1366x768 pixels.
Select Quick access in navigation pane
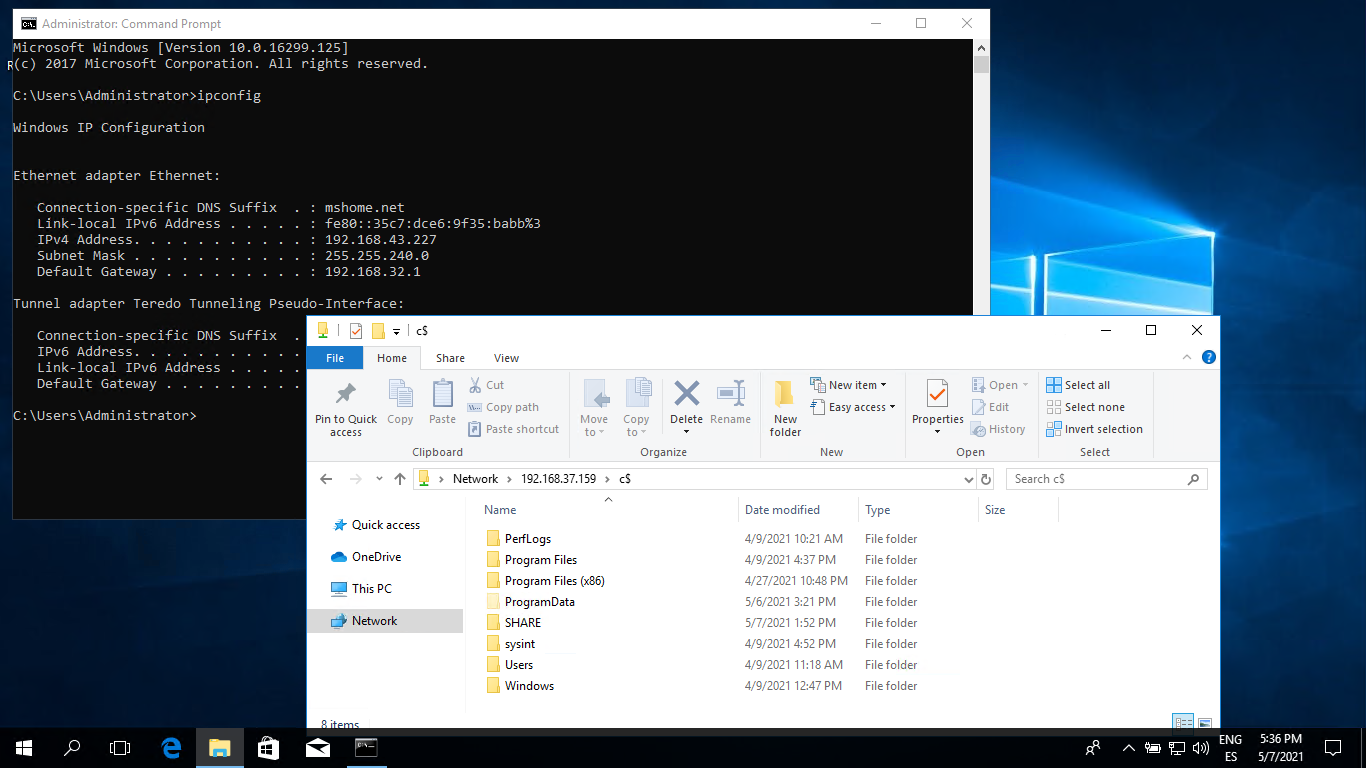click(385, 525)
